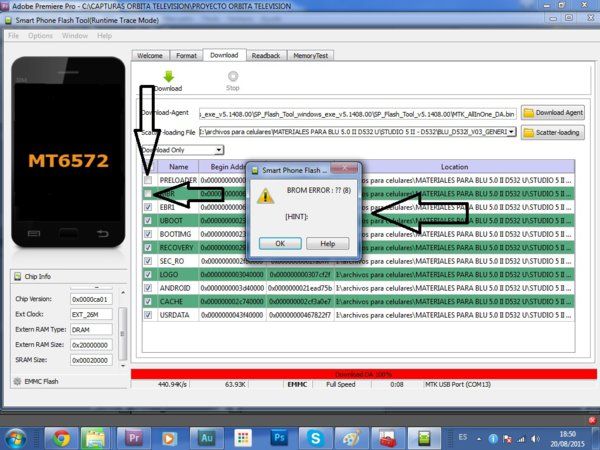Switch to the Flash Tool taskbar icon

(424, 438)
